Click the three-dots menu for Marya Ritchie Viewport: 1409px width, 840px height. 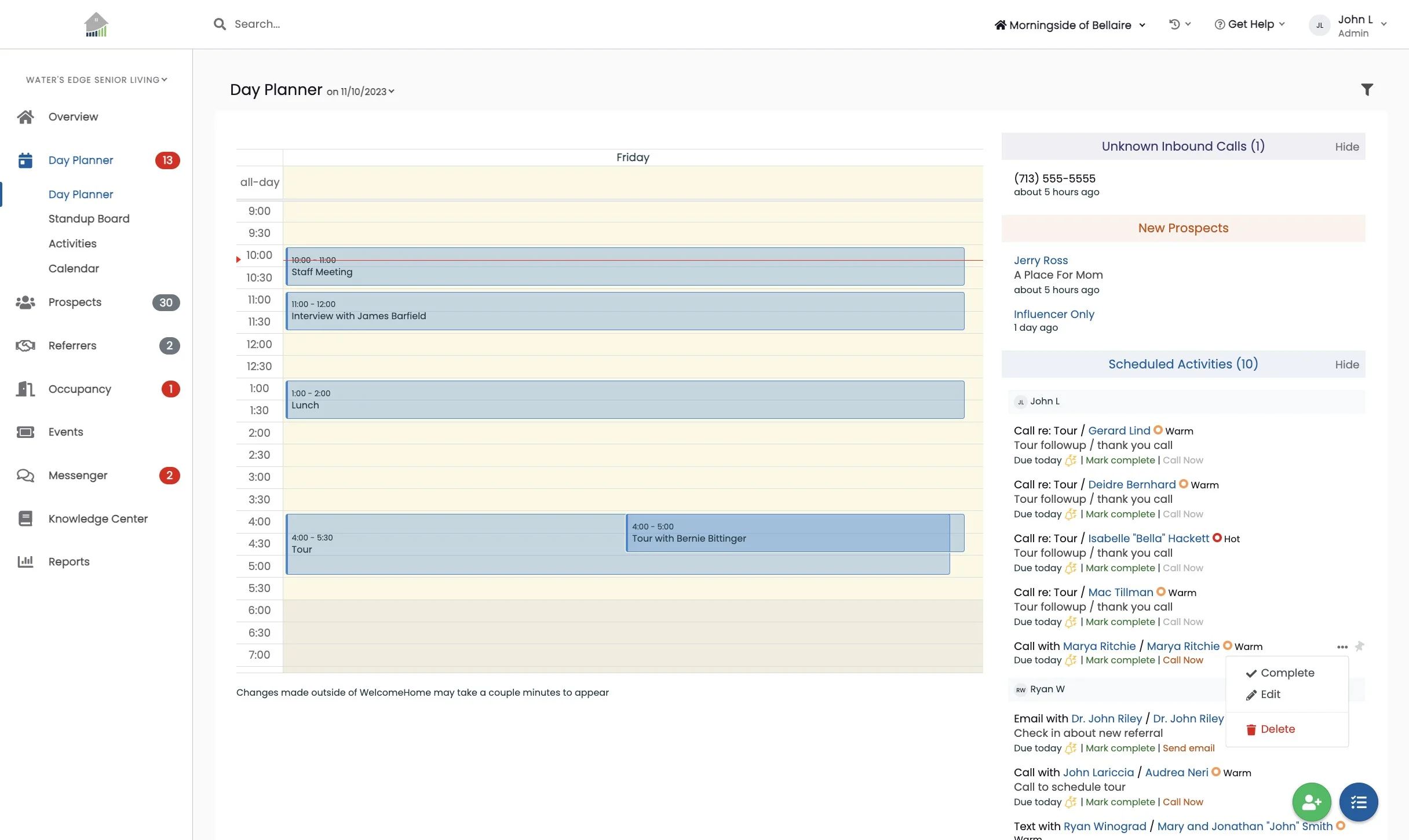[1342, 647]
